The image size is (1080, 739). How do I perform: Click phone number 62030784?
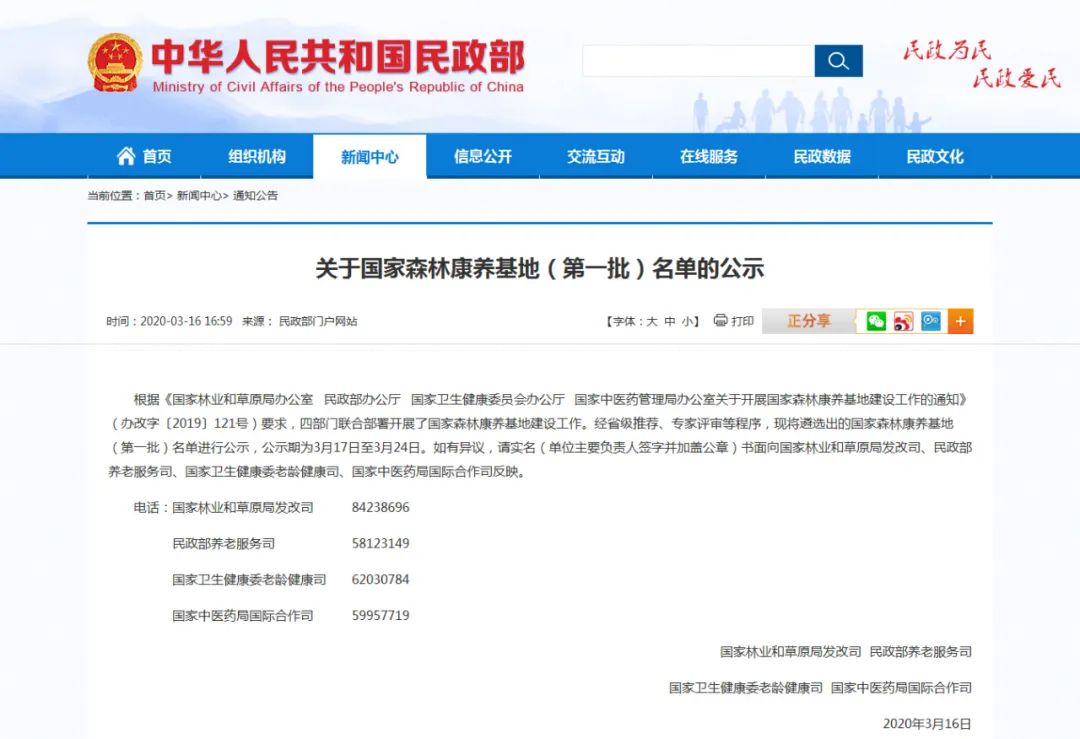[x=380, y=579]
